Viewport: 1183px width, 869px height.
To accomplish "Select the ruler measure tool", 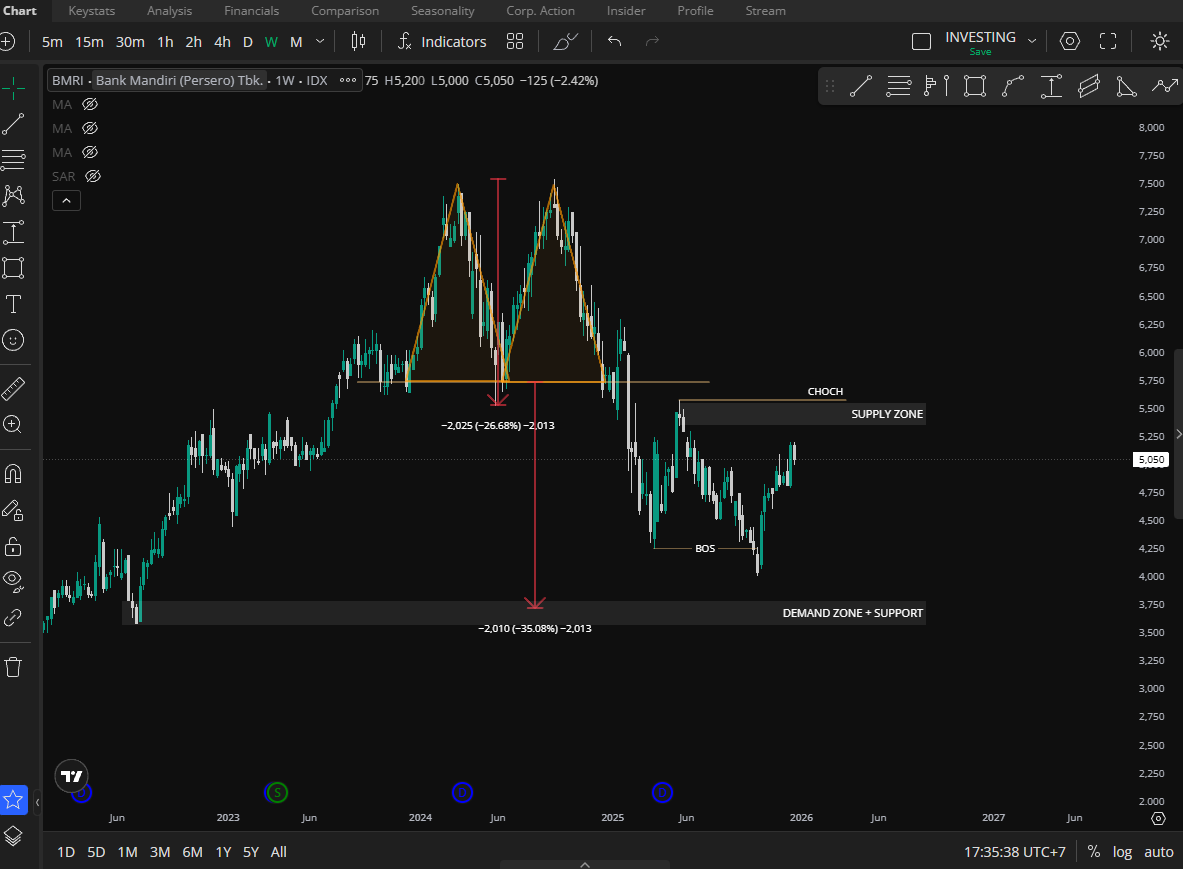I will click(13, 388).
